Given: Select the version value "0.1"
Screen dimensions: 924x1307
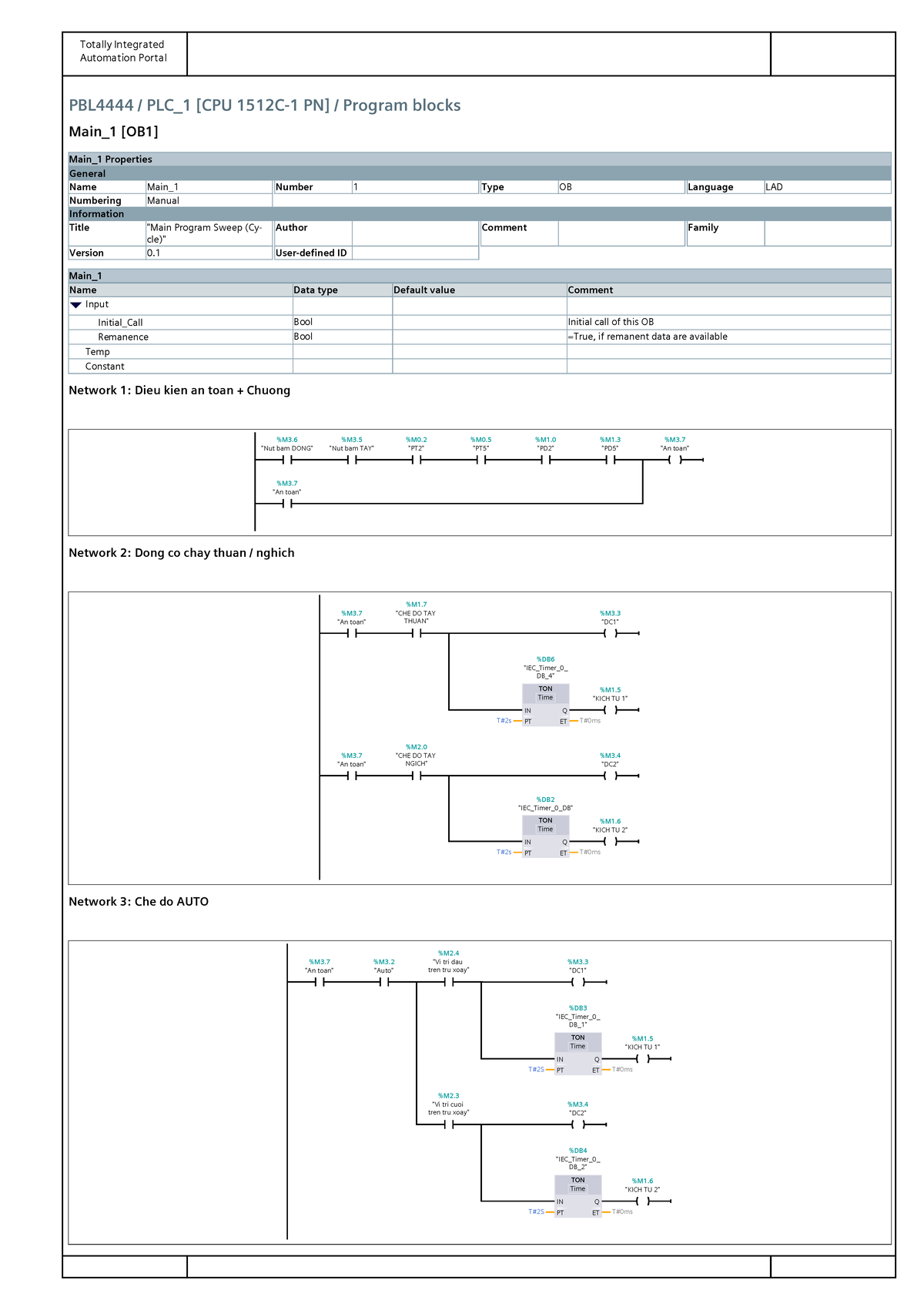Looking at the screenshot, I should tap(154, 253).
